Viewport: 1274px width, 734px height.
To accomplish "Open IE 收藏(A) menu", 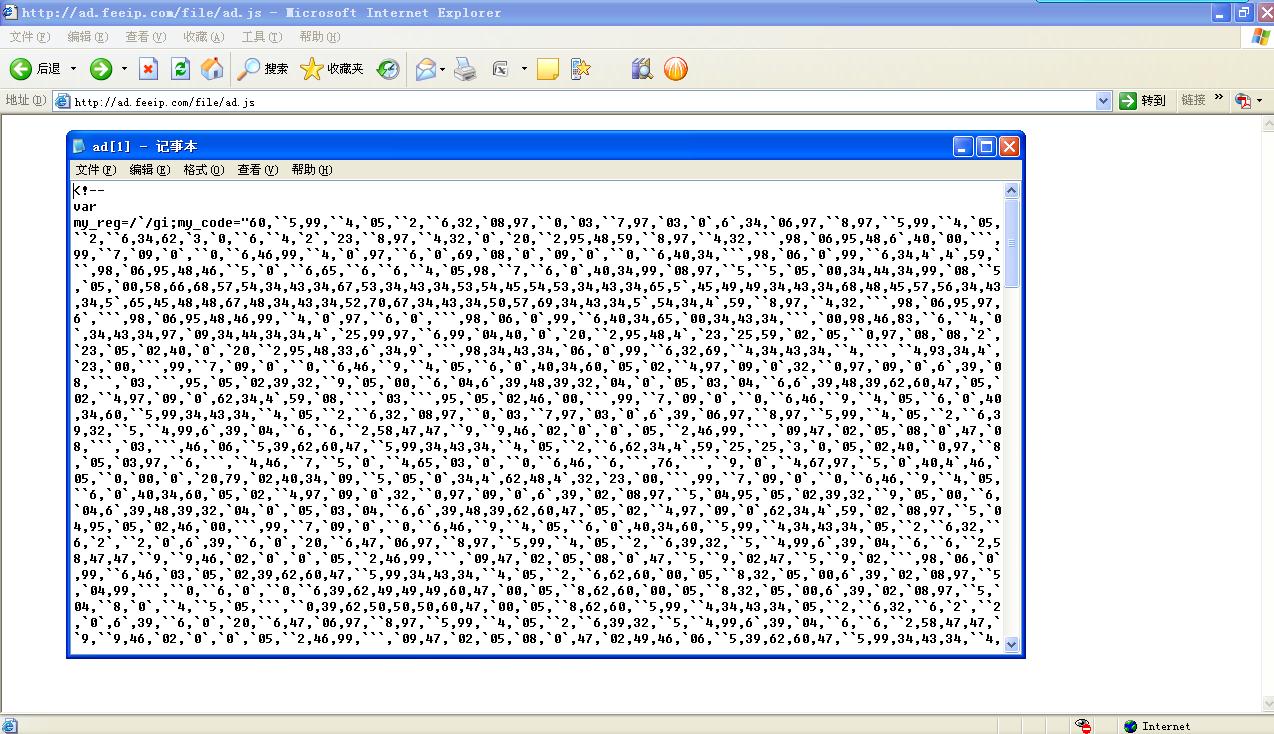I will tap(204, 37).
